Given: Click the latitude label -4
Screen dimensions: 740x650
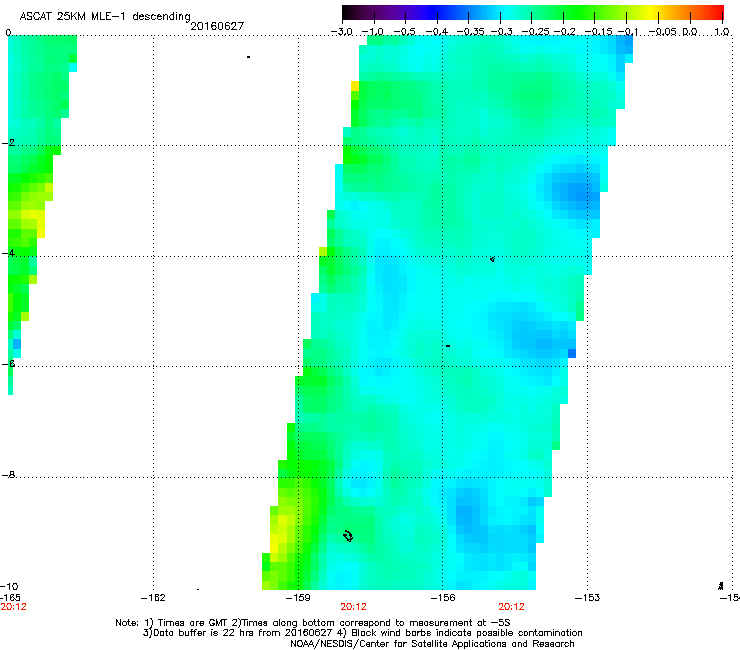Looking at the screenshot, I should [8, 253].
